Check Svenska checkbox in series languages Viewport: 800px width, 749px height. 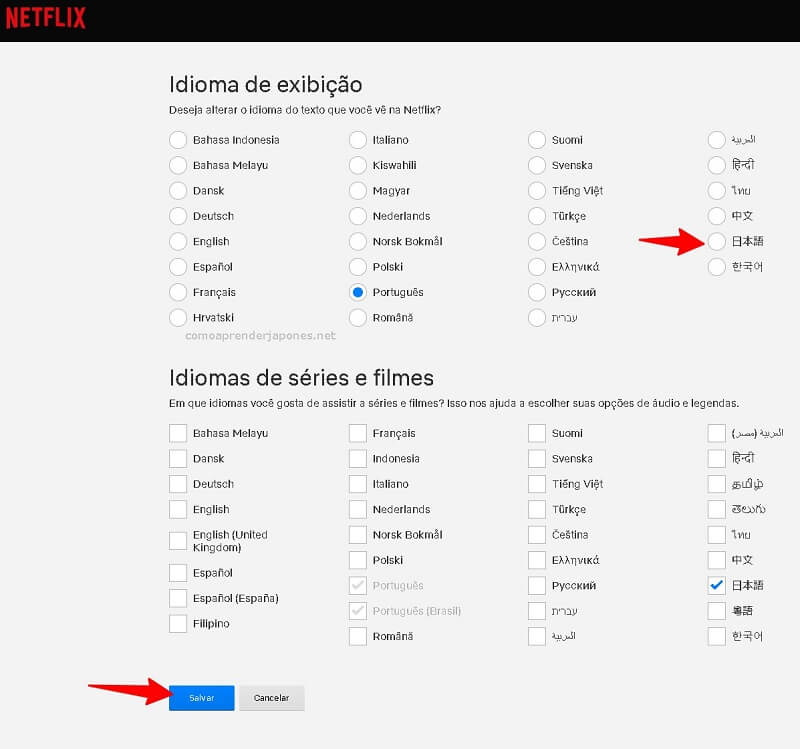point(537,459)
